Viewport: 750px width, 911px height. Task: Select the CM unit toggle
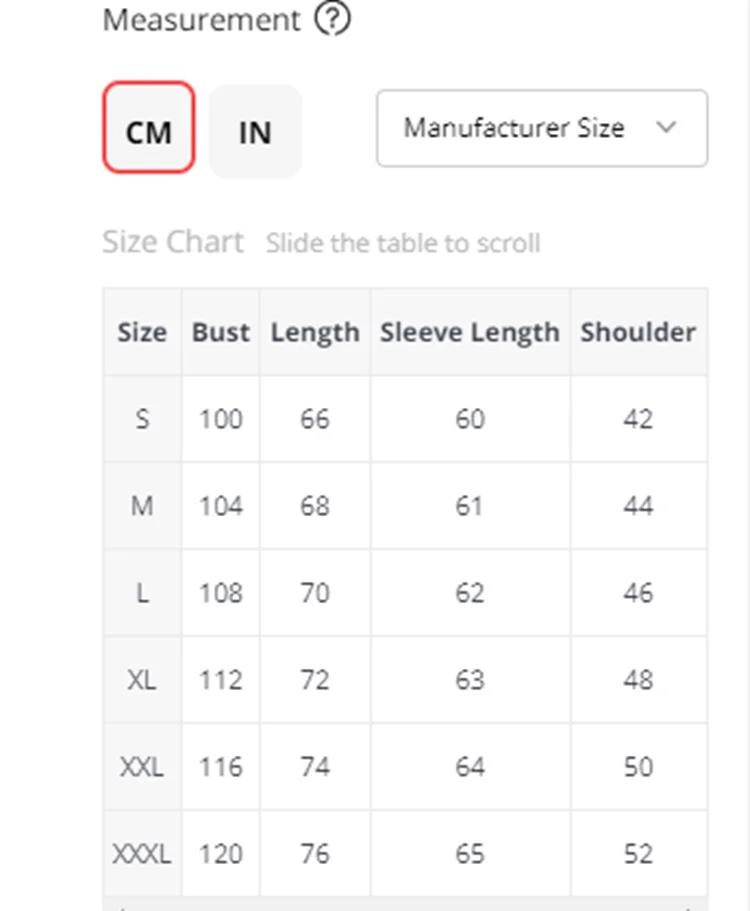pos(149,127)
